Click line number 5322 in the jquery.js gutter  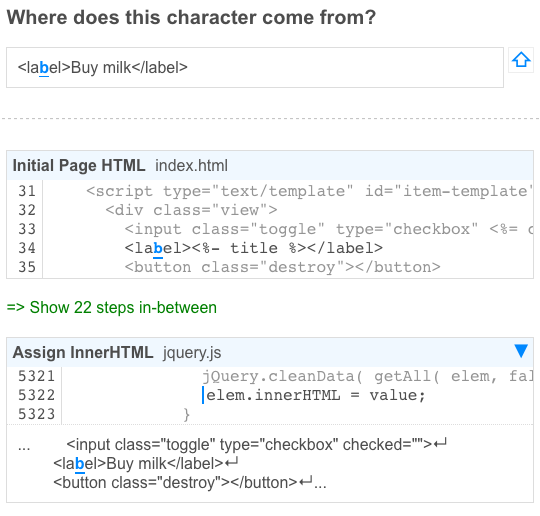(37, 395)
